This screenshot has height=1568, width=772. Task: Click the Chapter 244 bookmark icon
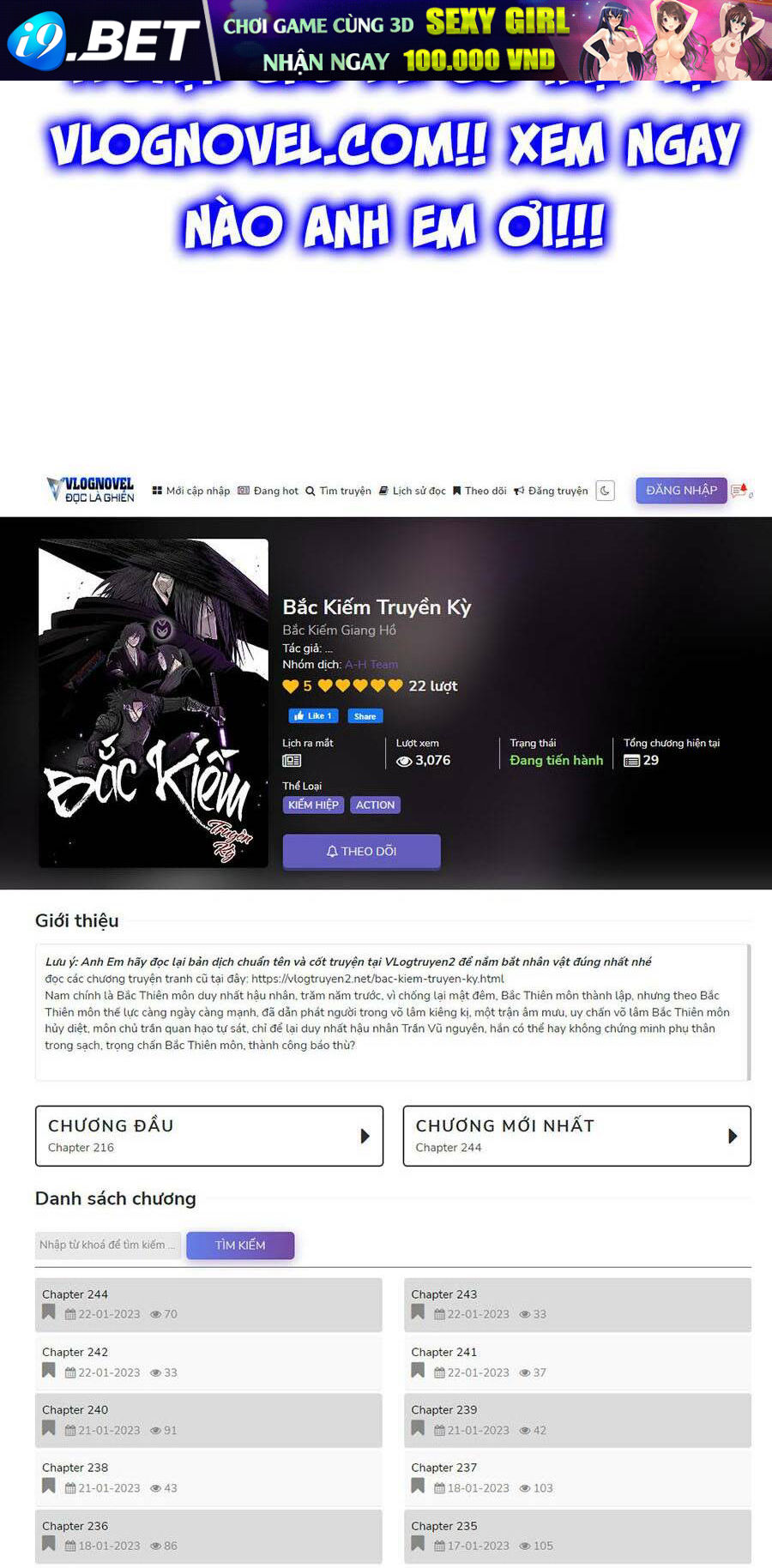point(49,1312)
